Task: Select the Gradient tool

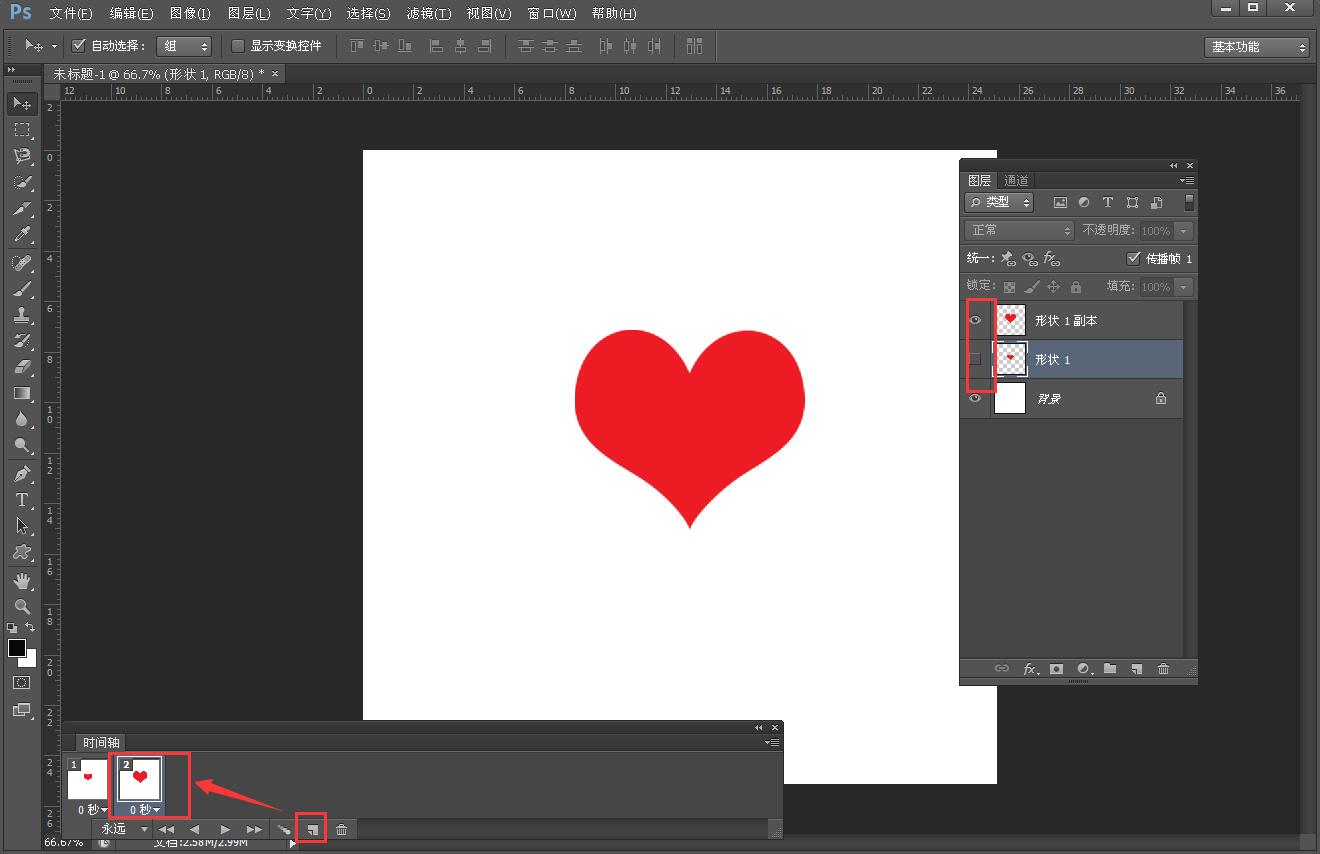Action: [22, 393]
